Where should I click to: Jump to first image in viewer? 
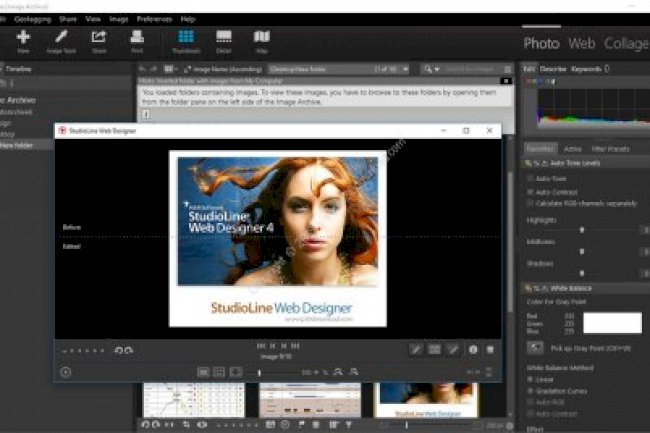261,346
